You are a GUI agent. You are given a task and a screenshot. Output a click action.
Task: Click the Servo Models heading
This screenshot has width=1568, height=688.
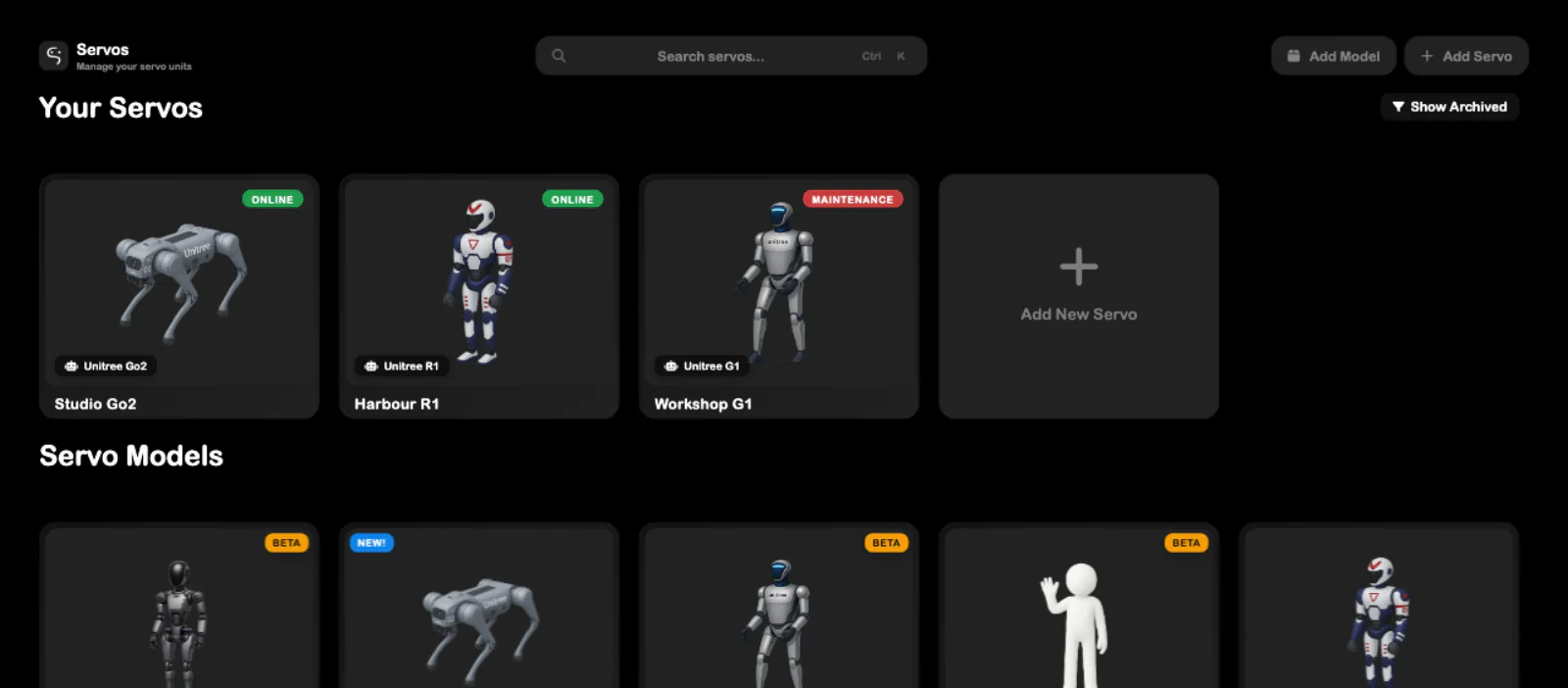point(131,456)
